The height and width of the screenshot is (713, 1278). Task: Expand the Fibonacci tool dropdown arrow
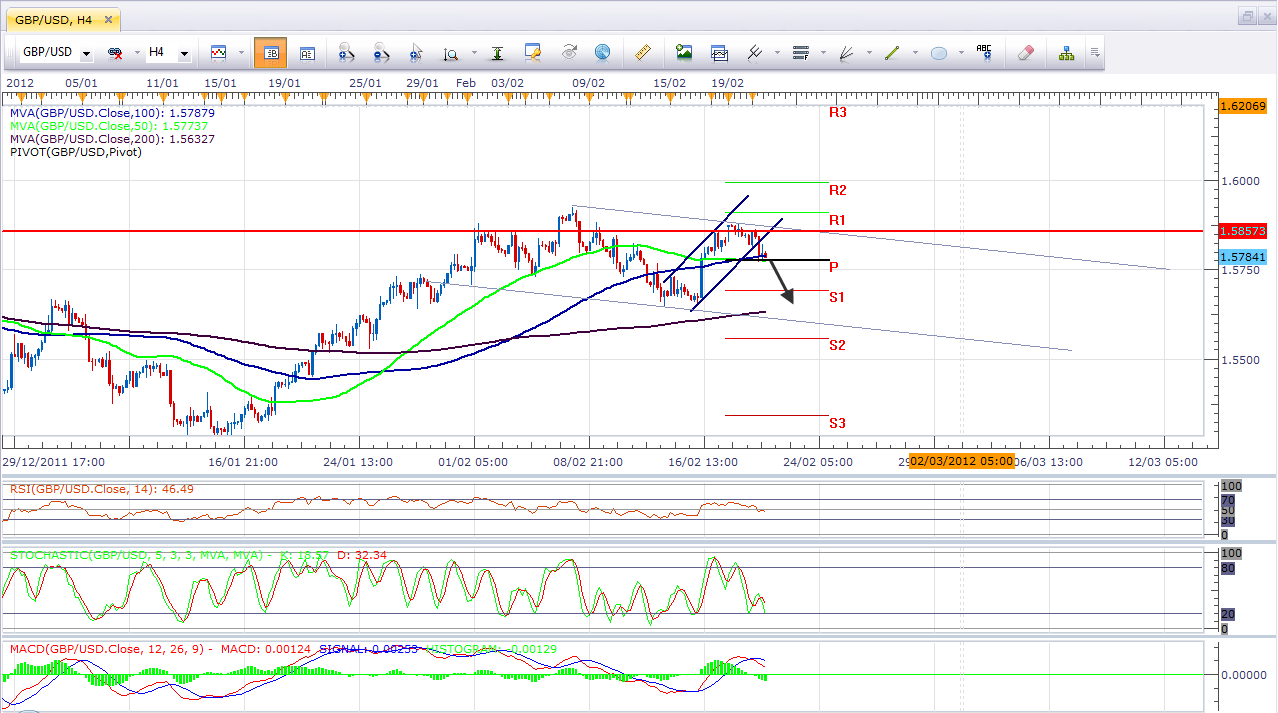(x=821, y=53)
